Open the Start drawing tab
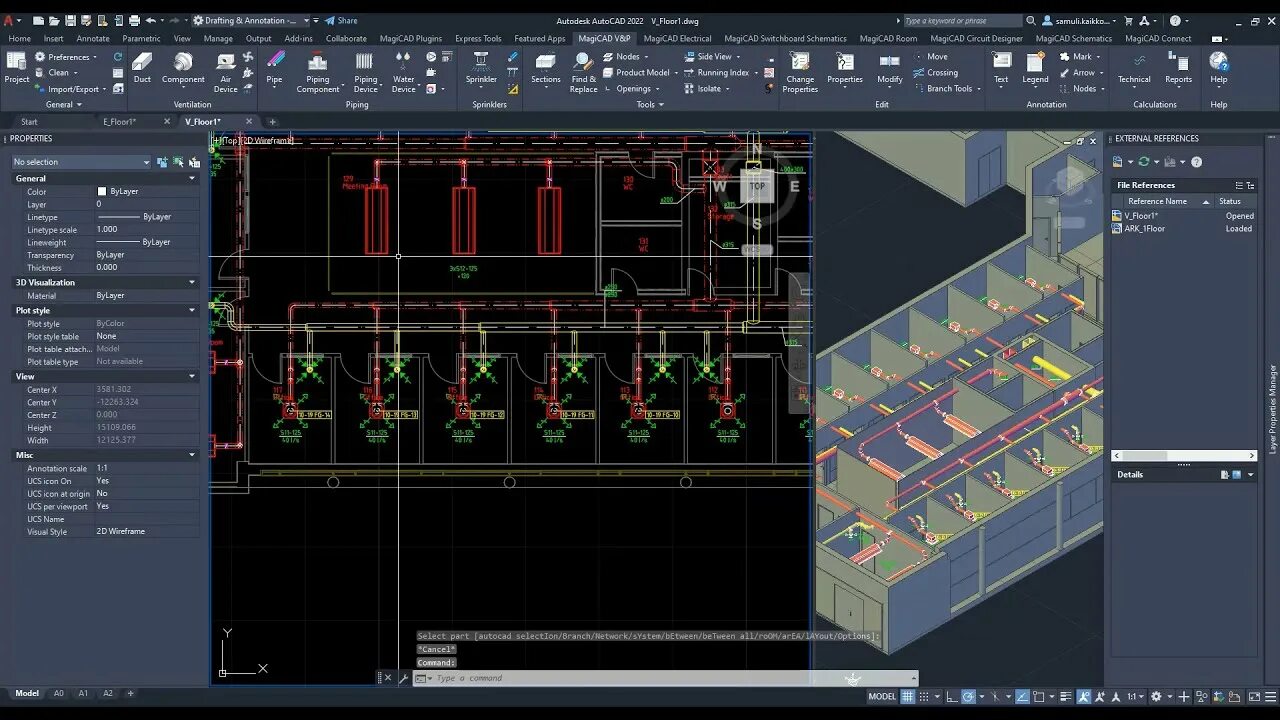 29,121
